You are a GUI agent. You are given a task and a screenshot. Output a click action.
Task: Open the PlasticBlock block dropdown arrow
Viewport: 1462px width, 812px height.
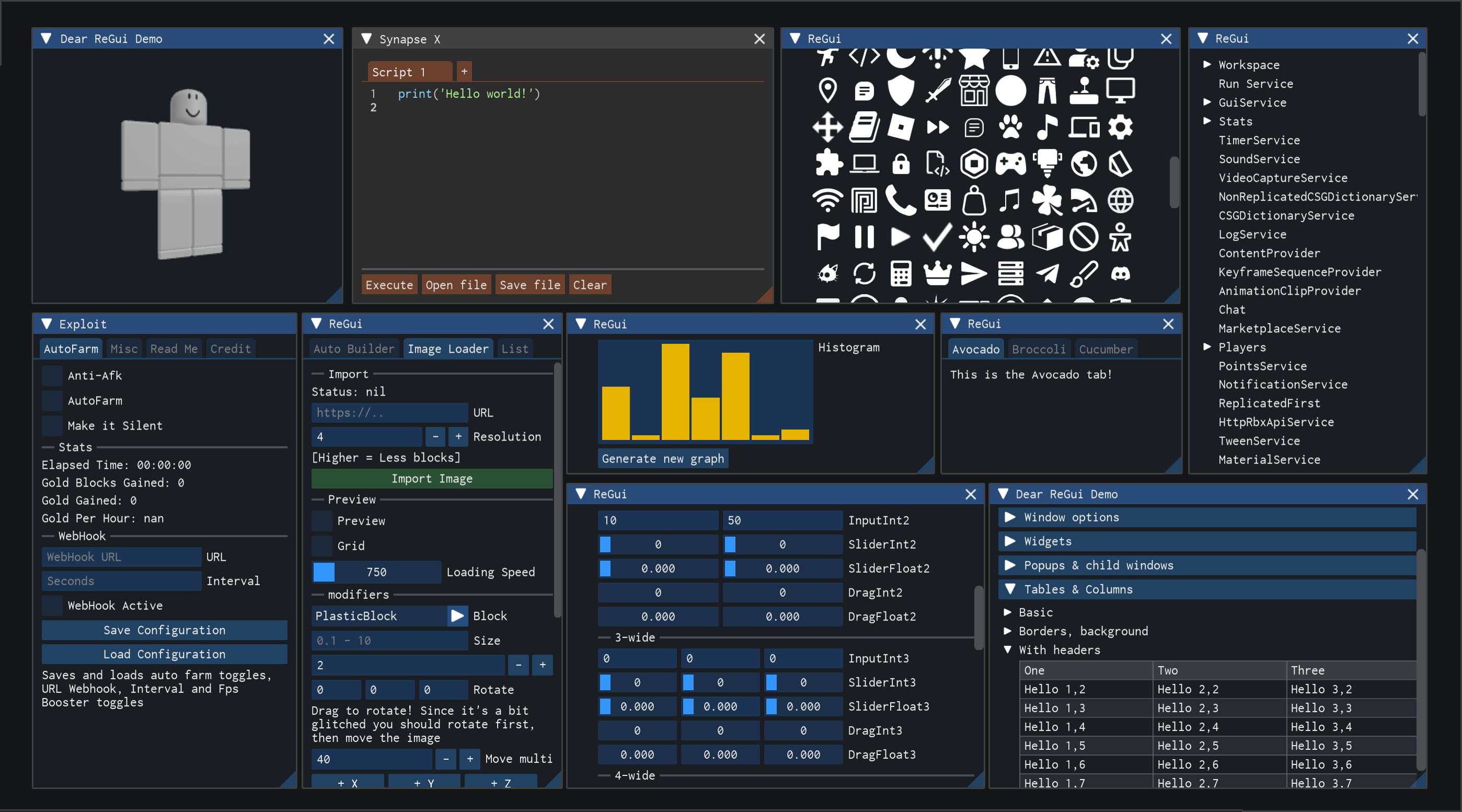(x=457, y=616)
